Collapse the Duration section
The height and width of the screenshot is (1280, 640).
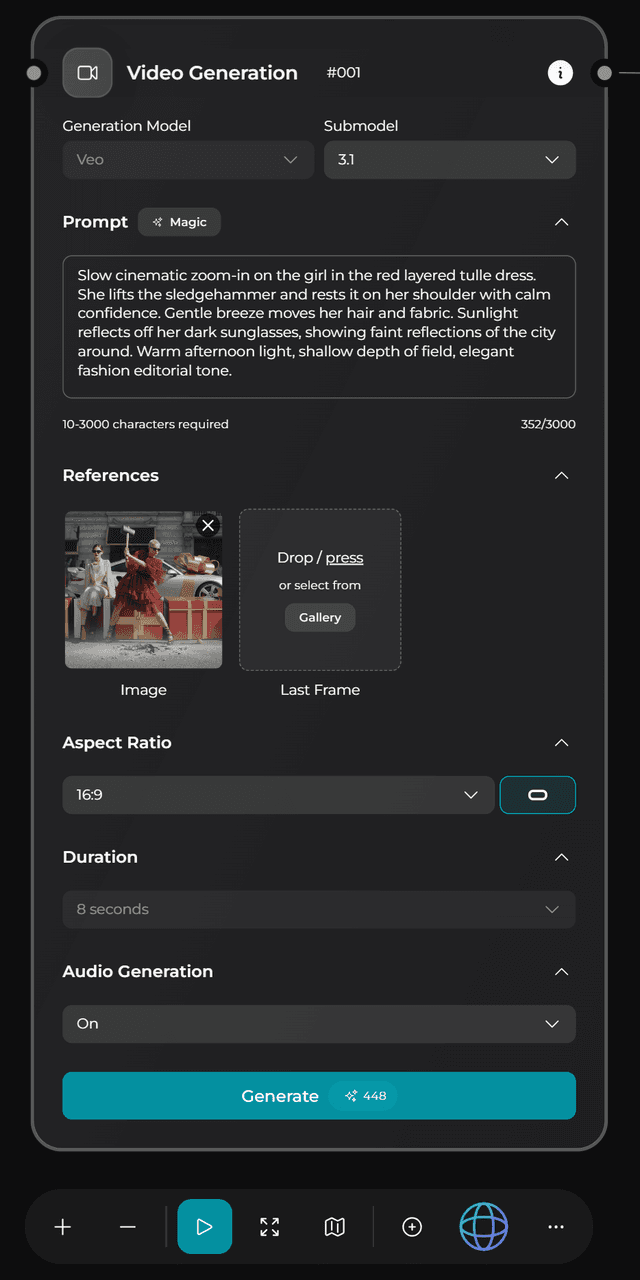tap(561, 857)
